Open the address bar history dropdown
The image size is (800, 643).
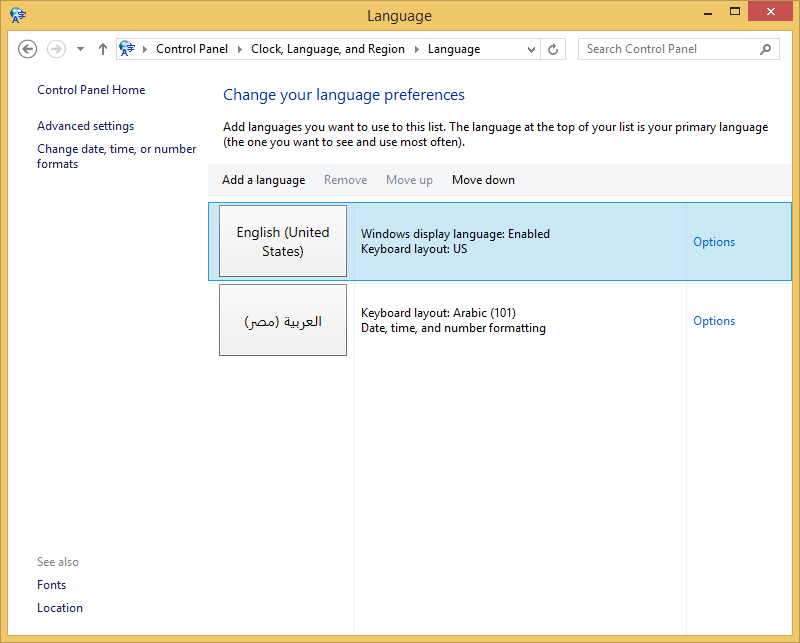point(531,50)
